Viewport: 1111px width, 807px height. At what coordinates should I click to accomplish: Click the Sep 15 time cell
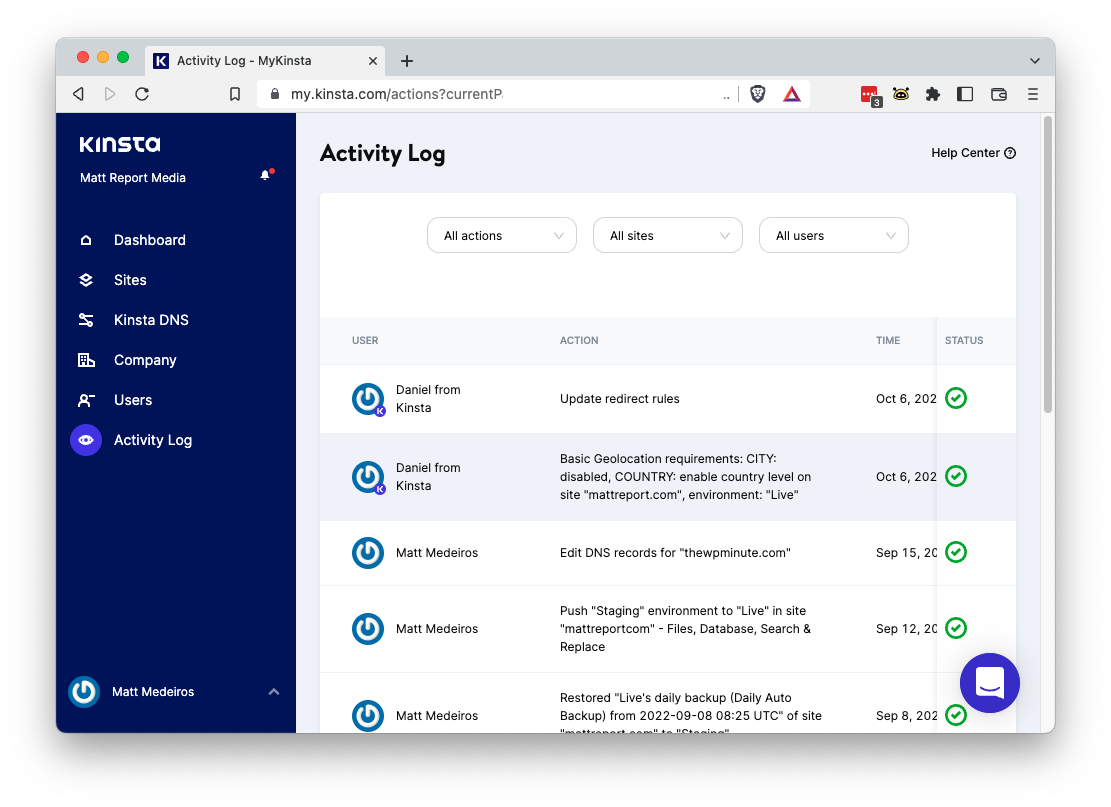(x=906, y=553)
